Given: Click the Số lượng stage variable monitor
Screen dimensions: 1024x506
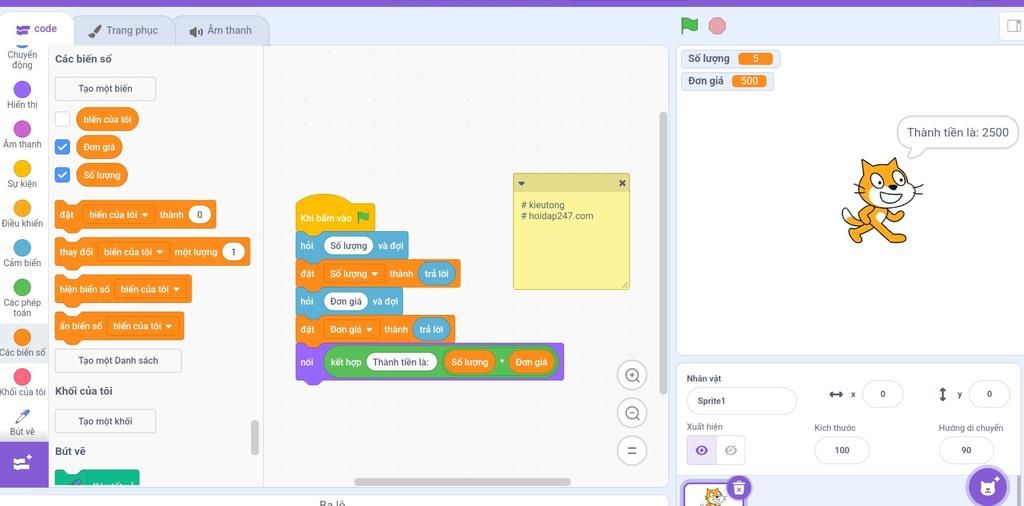Looking at the screenshot, I should (730, 59).
